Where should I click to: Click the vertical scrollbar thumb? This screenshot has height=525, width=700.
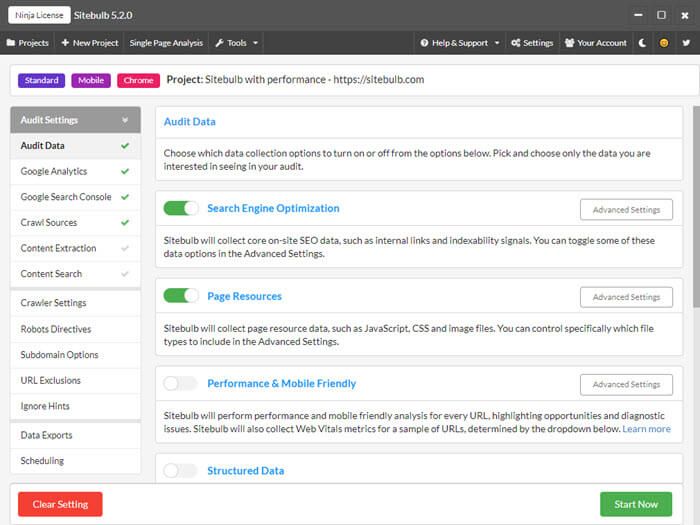point(696,207)
